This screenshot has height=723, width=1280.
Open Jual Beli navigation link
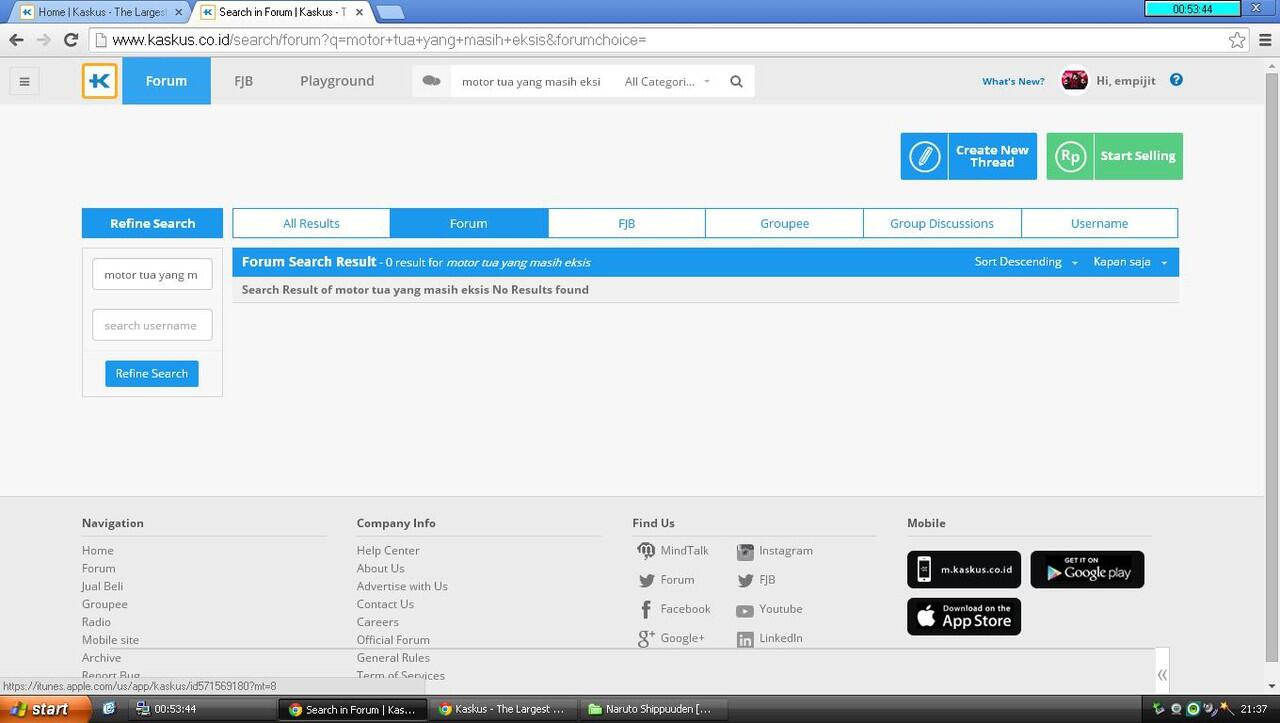102,586
